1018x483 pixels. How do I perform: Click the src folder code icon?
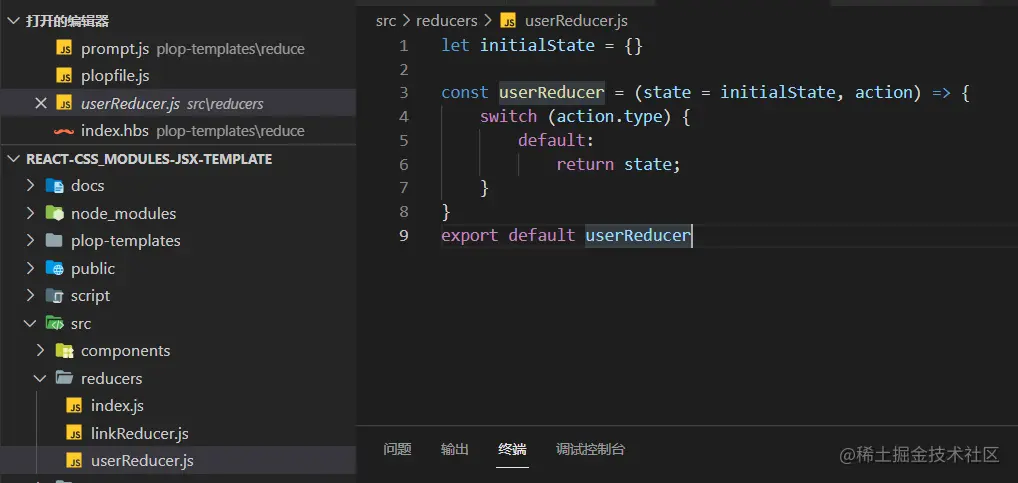[55, 323]
